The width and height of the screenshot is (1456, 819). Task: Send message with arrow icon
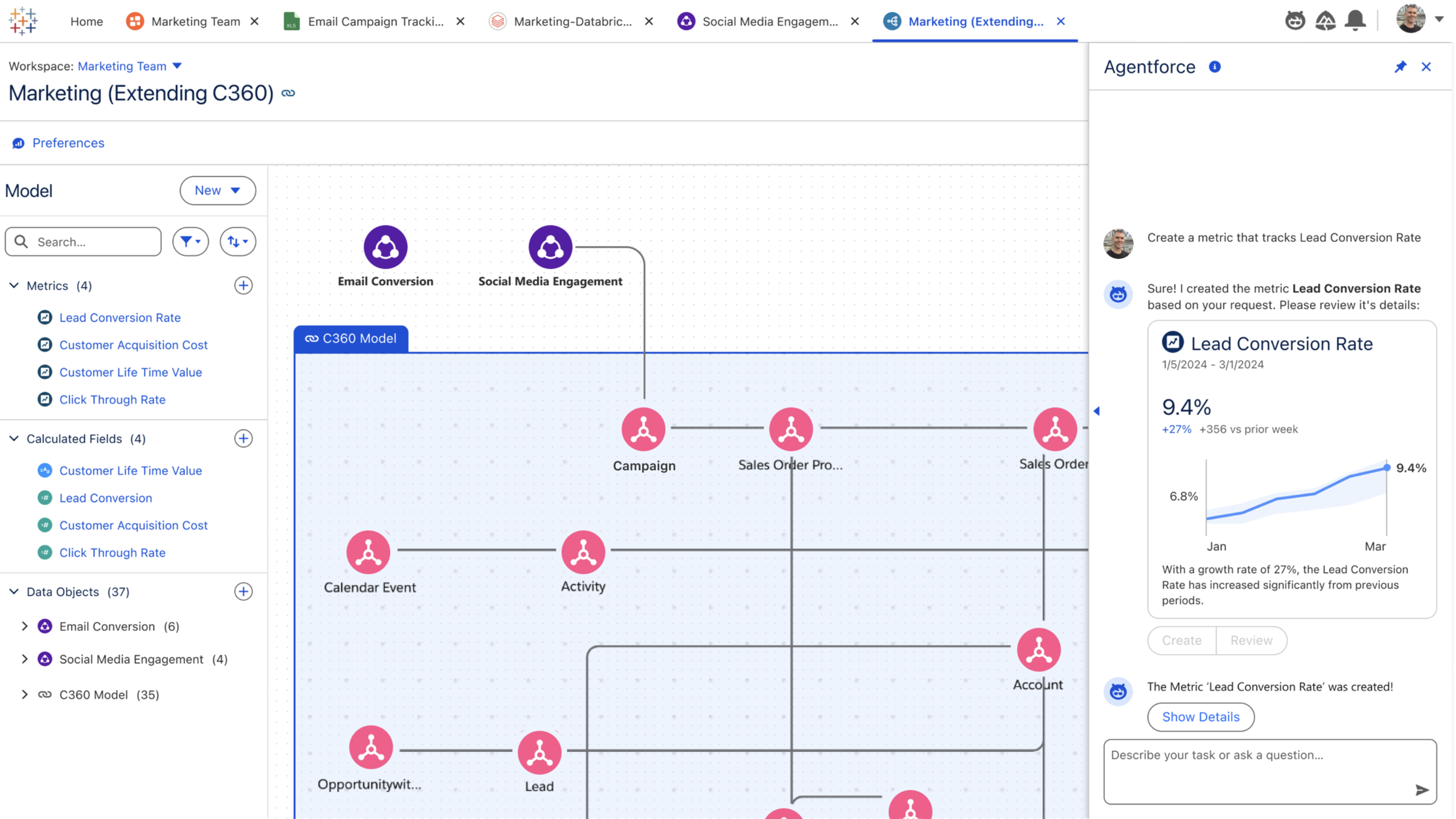1421,790
